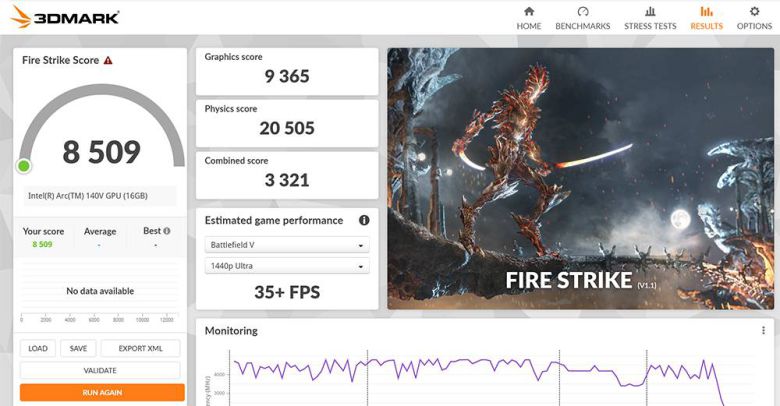Screen dimensions: 780x406
Task: Click the 35+ FPS estimate
Action: pos(287,292)
